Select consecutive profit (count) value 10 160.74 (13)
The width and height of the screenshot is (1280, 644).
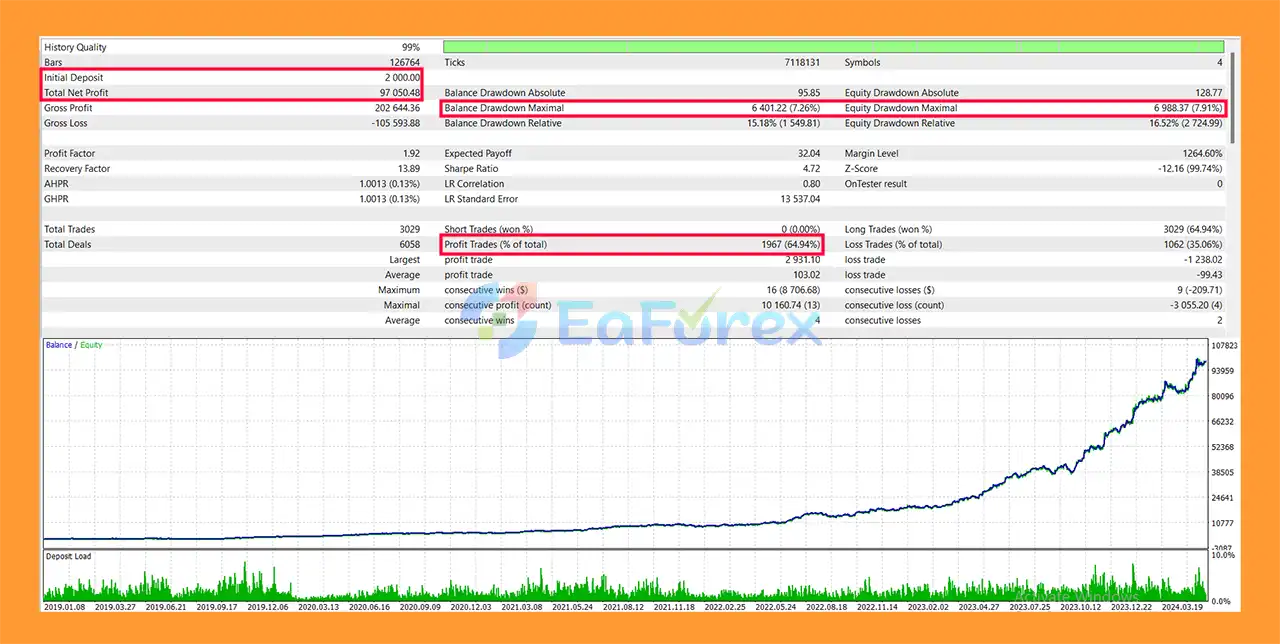coord(791,305)
